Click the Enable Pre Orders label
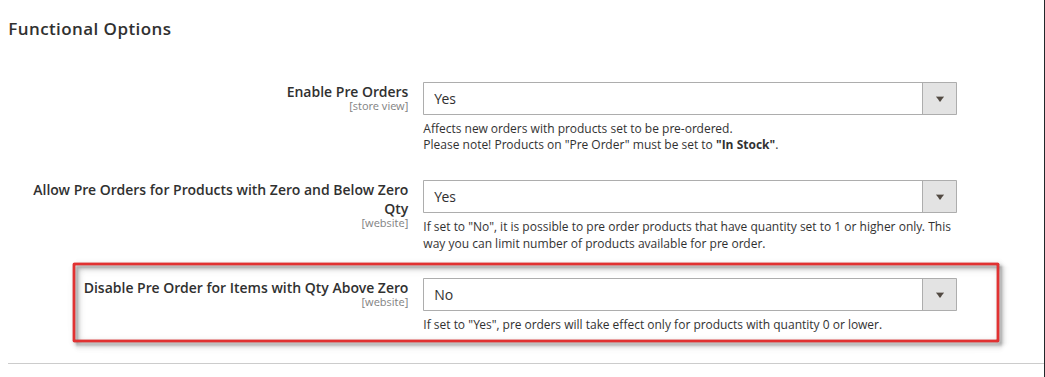Screen dimensions: 1045x377 tap(347, 92)
